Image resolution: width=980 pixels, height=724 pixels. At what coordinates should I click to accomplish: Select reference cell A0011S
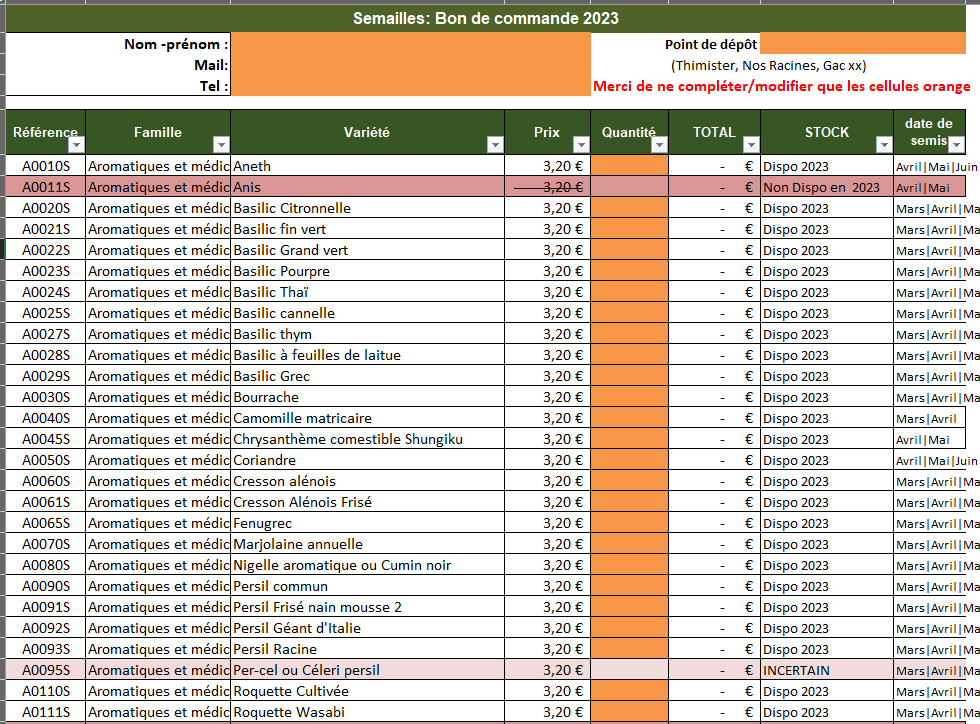pos(46,187)
